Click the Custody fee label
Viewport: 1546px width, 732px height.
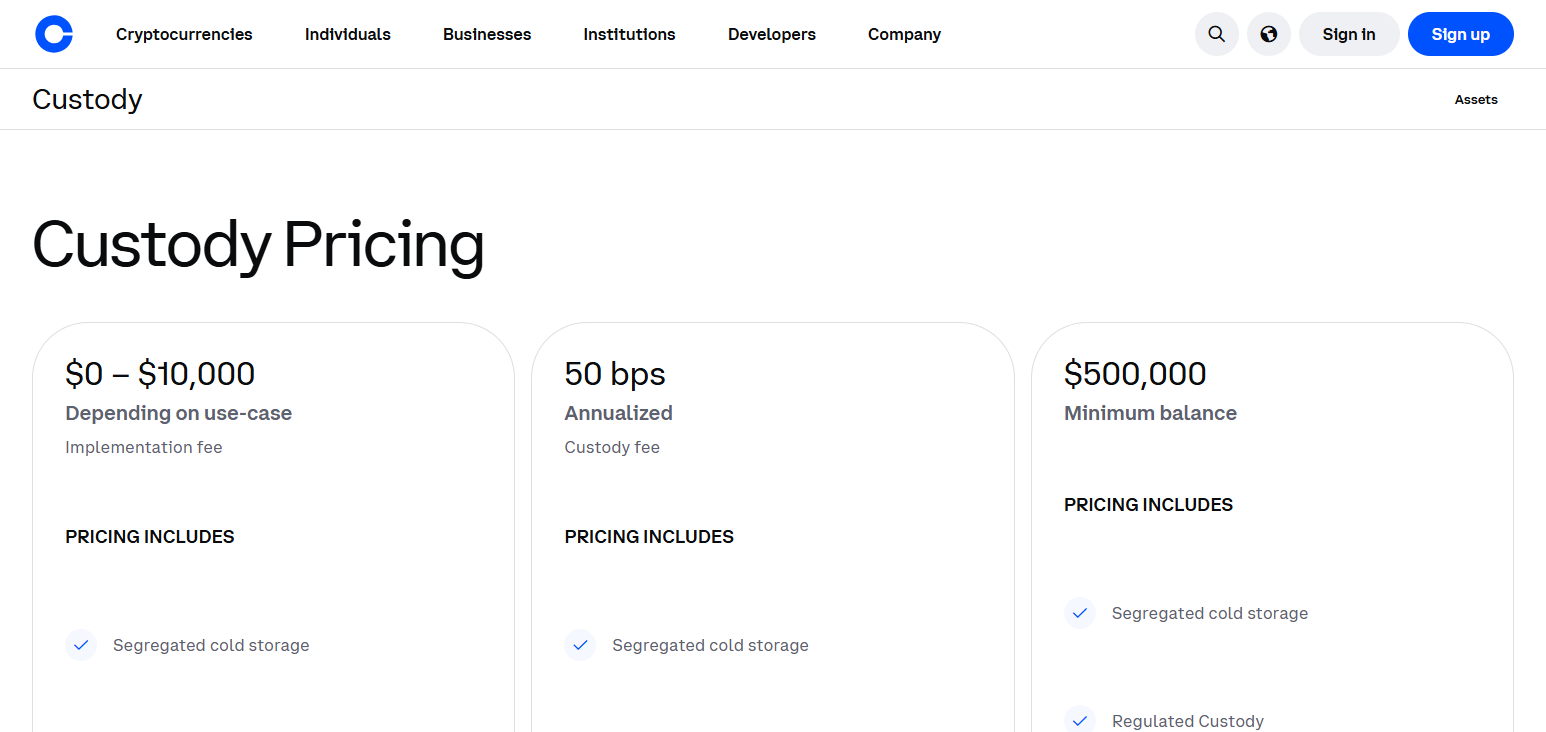click(x=612, y=447)
